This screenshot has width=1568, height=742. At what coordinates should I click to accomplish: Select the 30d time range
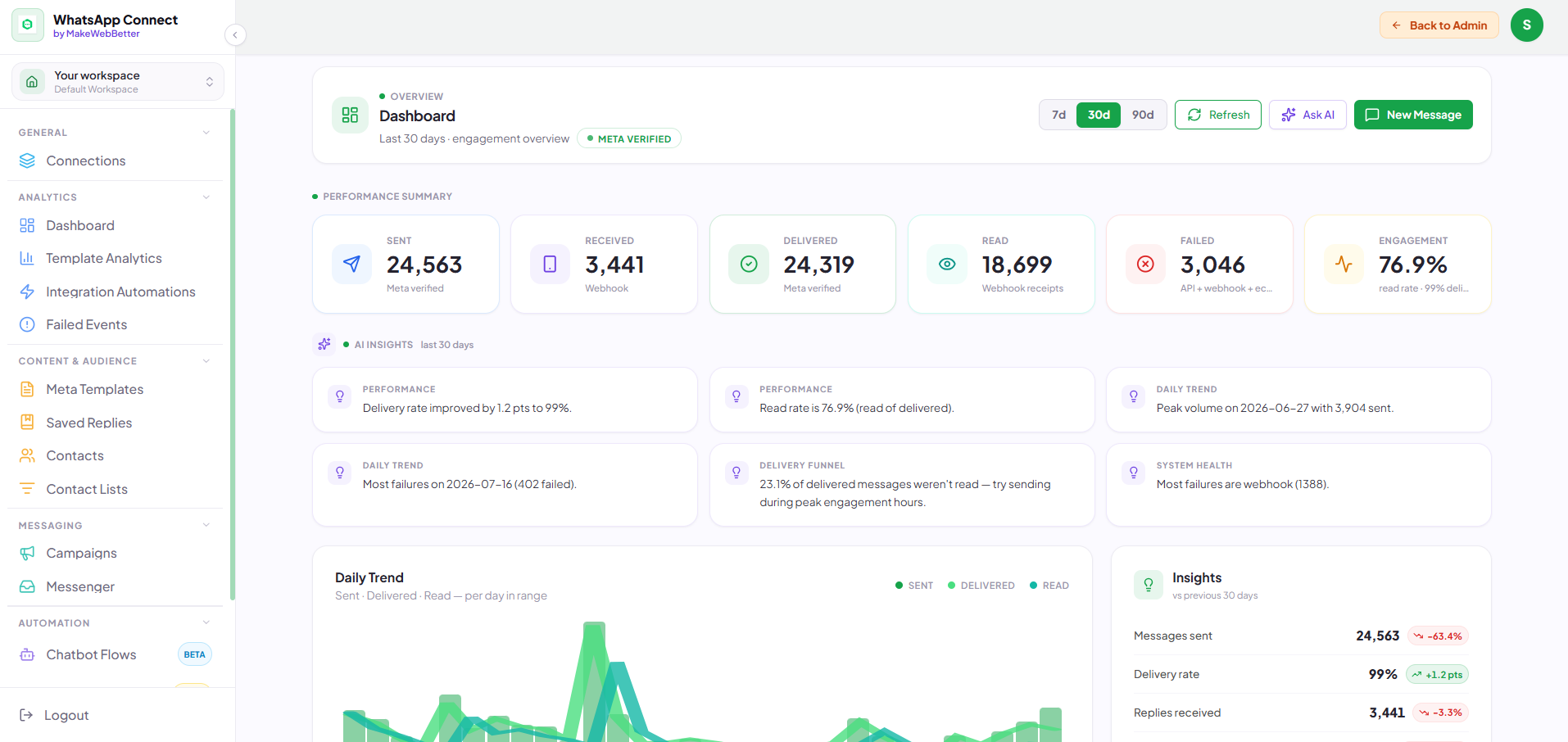(1099, 115)
